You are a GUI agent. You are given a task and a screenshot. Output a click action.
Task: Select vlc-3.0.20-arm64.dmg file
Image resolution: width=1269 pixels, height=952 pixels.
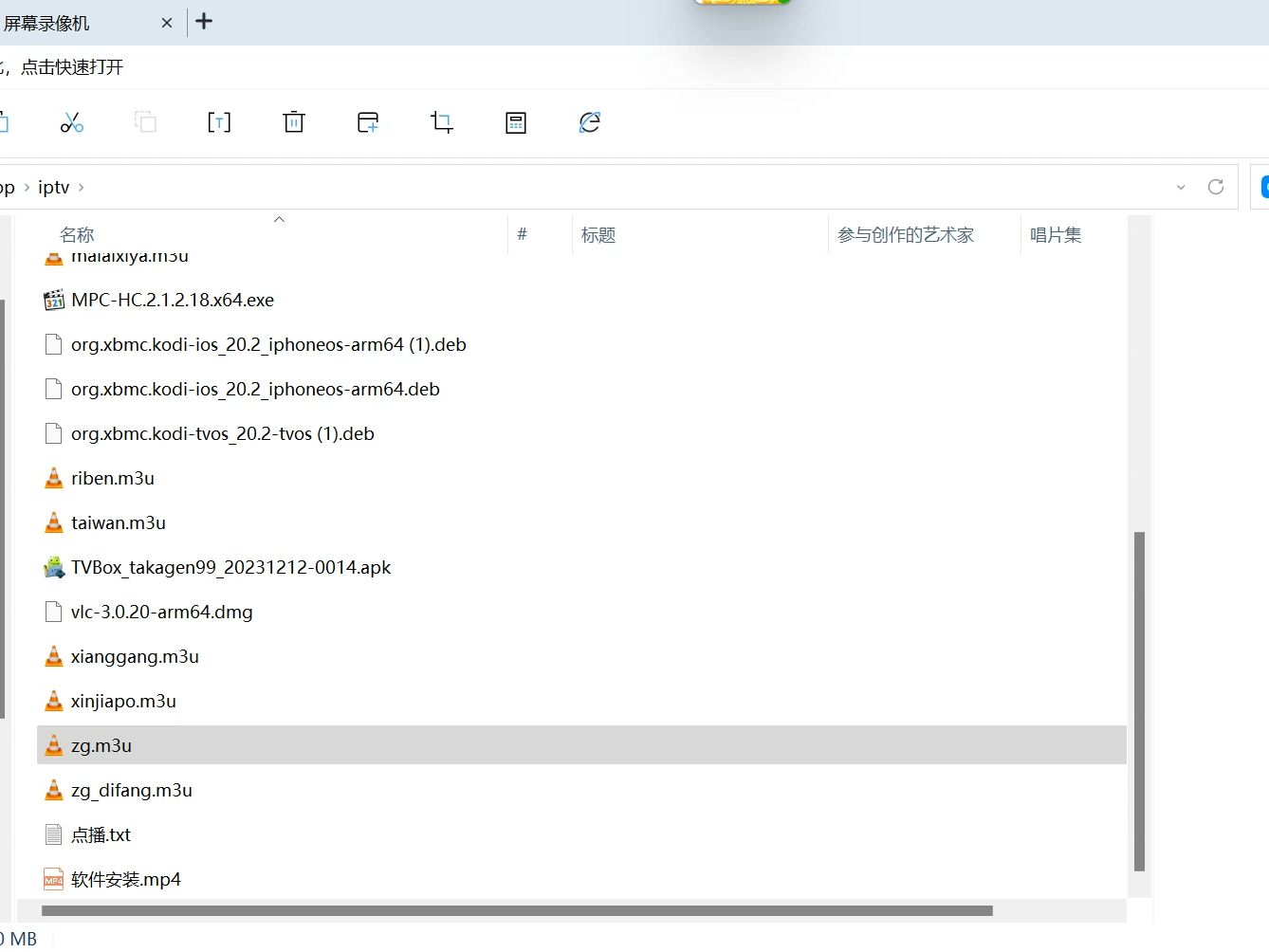(x=162, y=612)
